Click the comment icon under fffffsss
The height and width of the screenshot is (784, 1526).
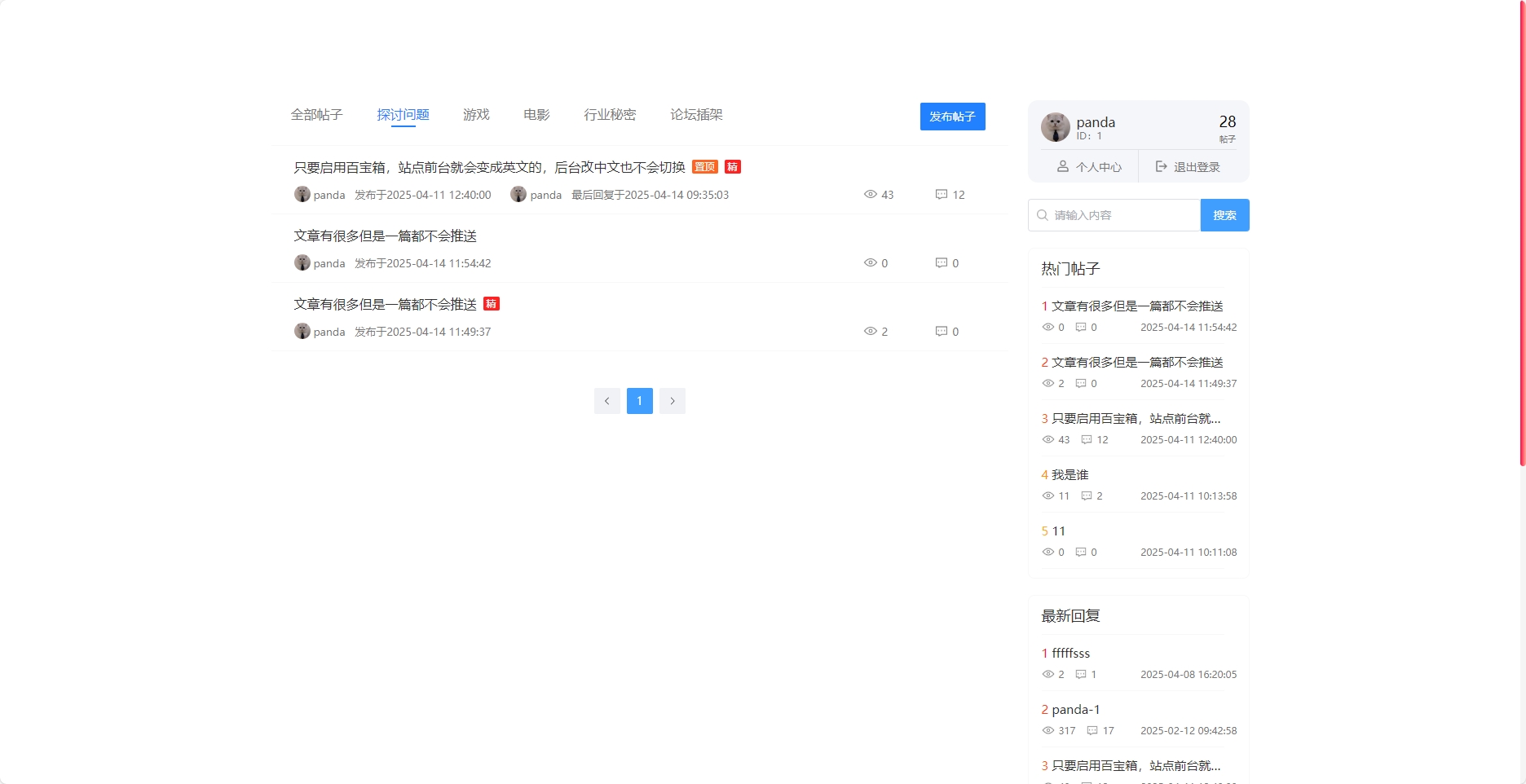coord(1081,674)
